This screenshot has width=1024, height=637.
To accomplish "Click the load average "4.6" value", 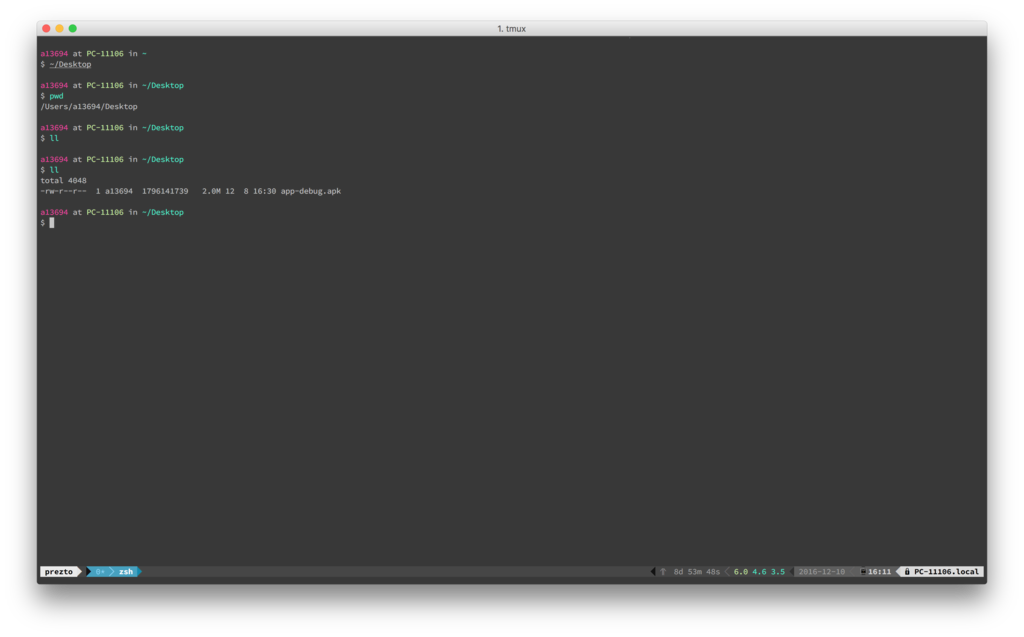I will tap(759, 572).
